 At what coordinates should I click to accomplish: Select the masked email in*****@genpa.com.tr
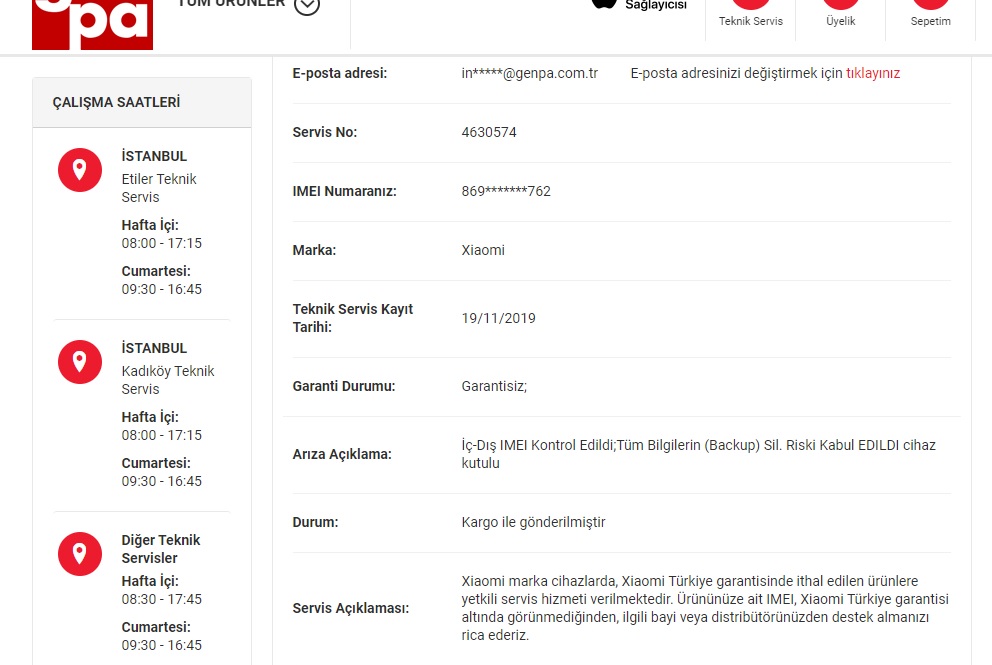(530, 73)
